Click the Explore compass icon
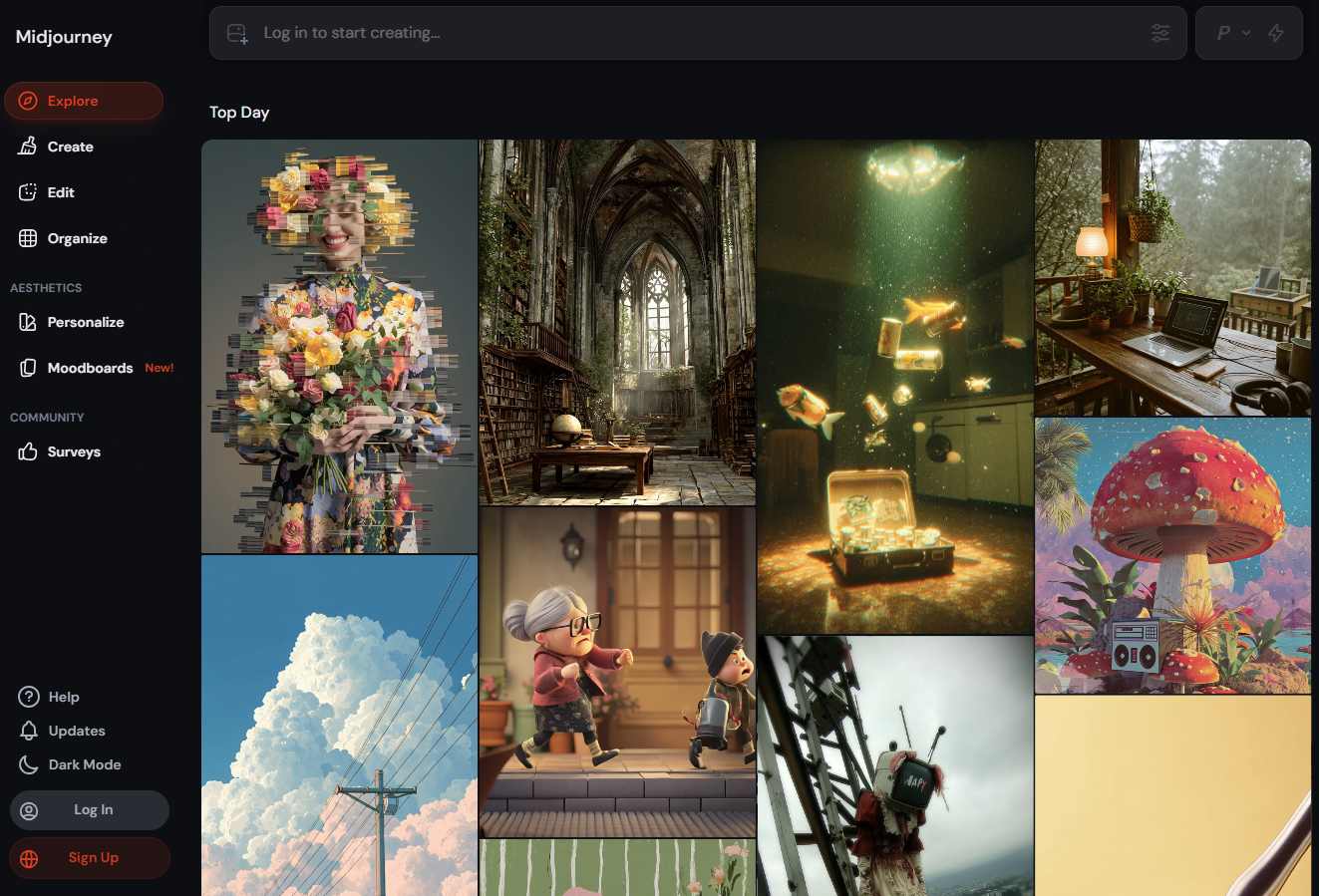 coord(29,101)
